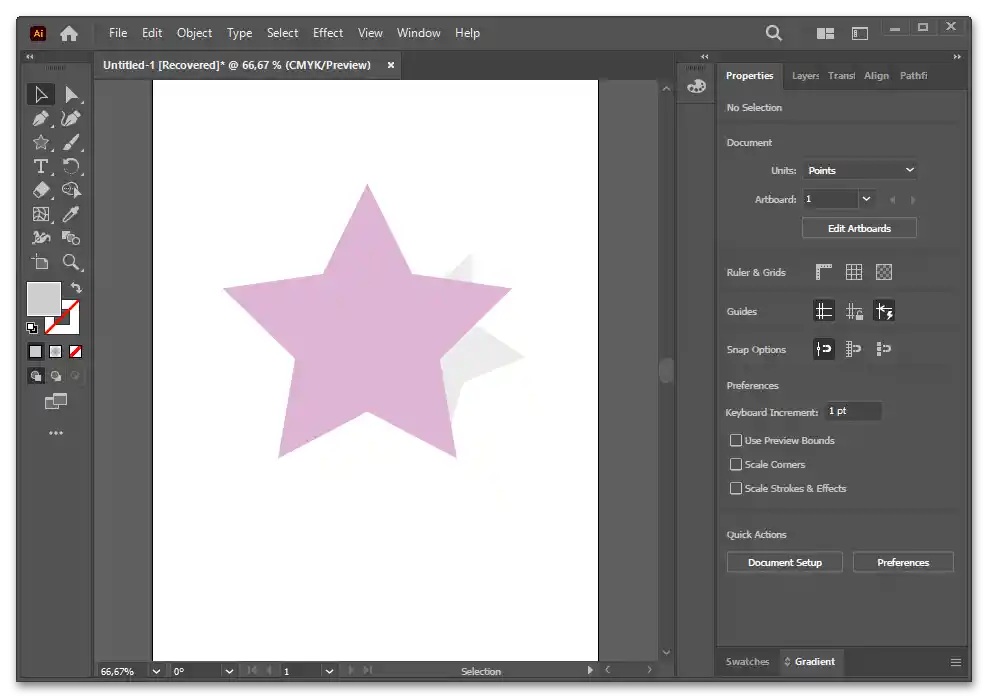
Task: Toggle Show Rulers button
Action: 824,272
